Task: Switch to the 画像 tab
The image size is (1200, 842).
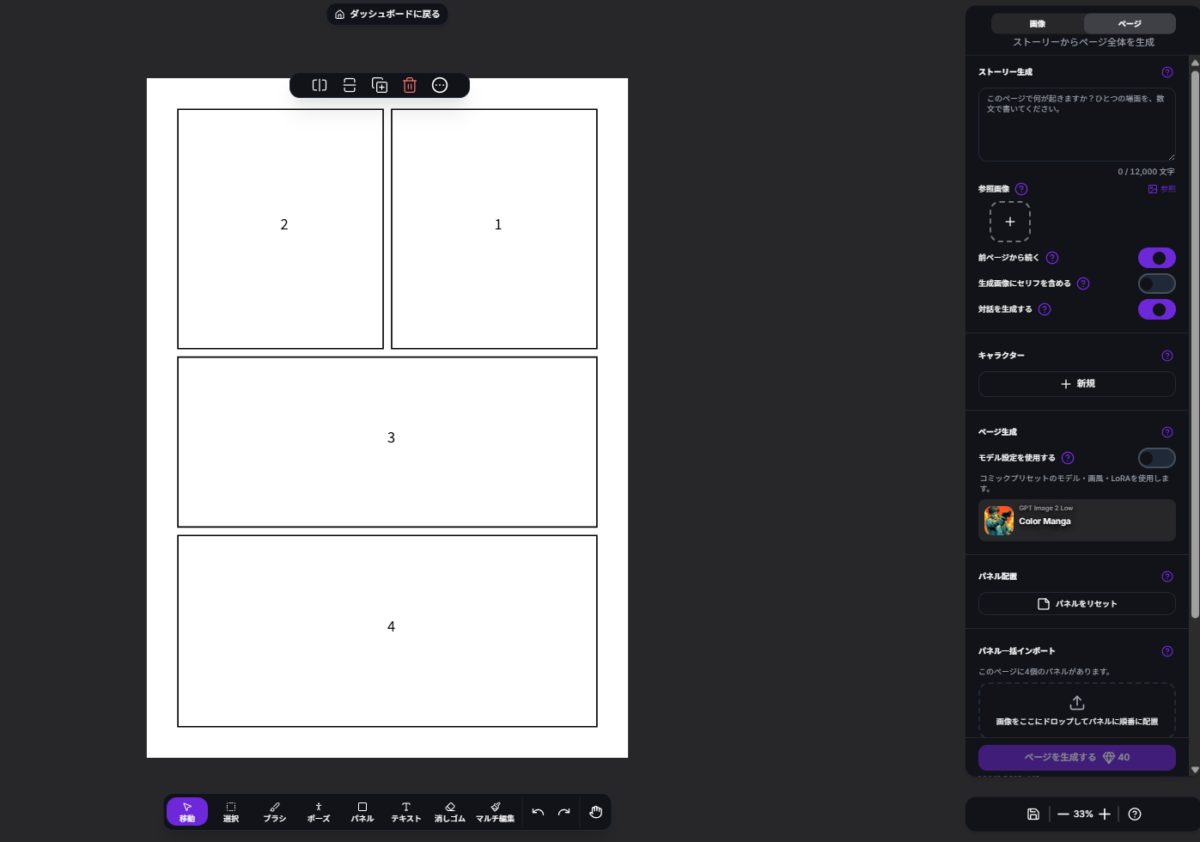Action: (x=1038, y=24)
